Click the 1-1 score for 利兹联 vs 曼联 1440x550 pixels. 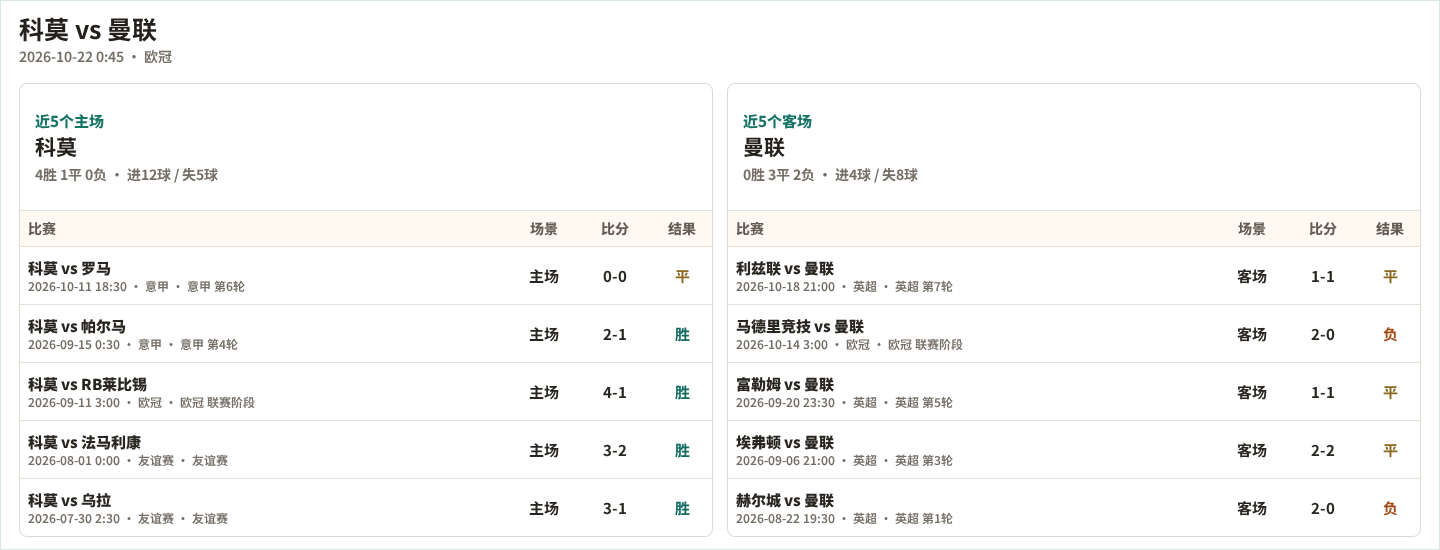(x=1323, y=276)
